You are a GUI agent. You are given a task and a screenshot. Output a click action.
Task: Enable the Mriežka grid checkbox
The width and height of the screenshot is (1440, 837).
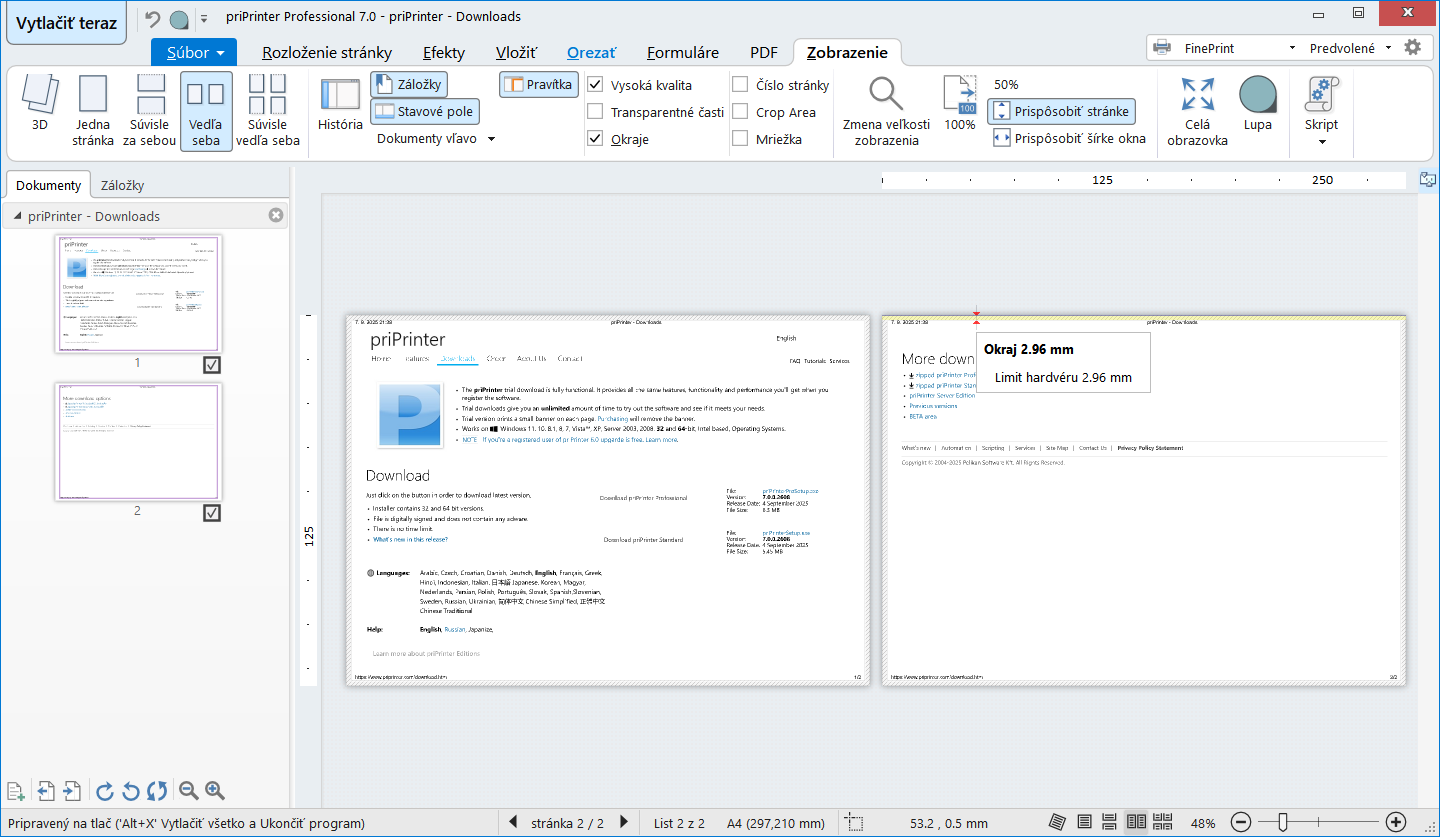click(x=740, y=139)
